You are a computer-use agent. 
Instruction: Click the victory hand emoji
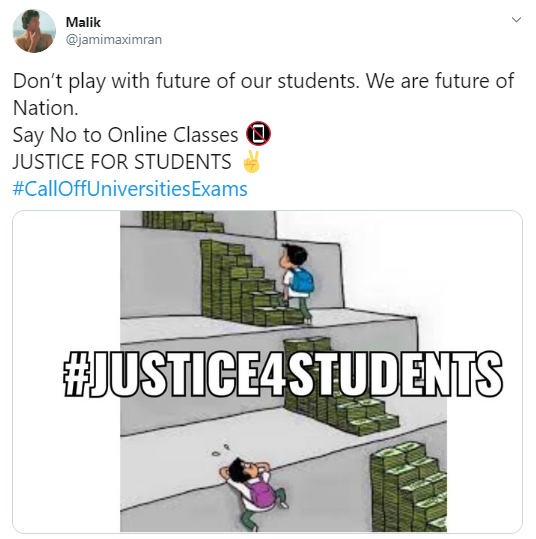[252, 162]
